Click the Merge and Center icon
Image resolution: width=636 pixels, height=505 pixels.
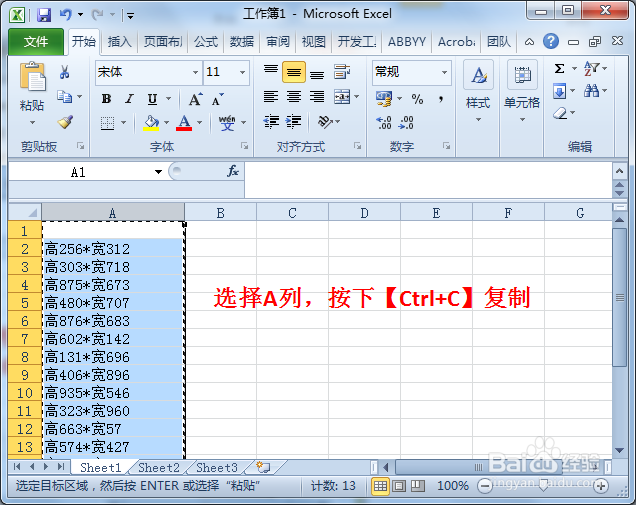point(342,97)
